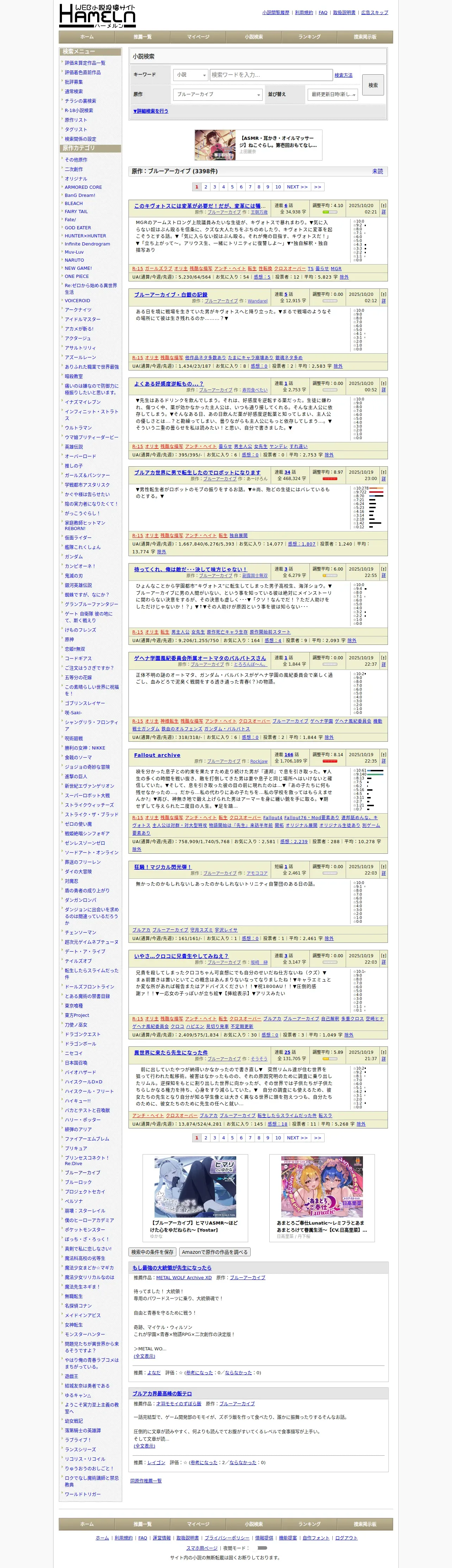Open report [!] icon for Fallout archive
This screenshot has height=1568, width=452.
[383, 754]
